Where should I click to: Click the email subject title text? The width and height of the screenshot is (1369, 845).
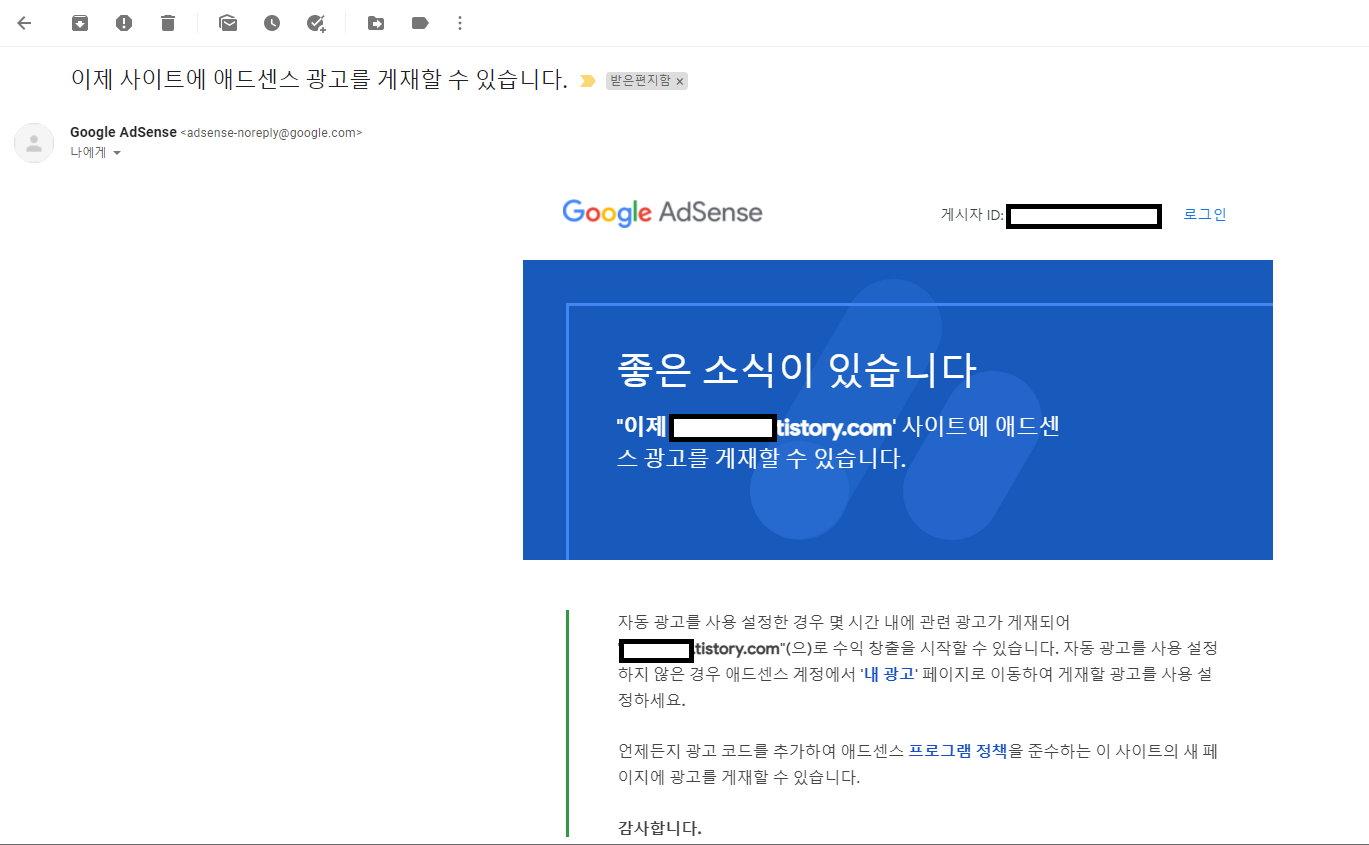pyautogui.click(x=319, y=80)
